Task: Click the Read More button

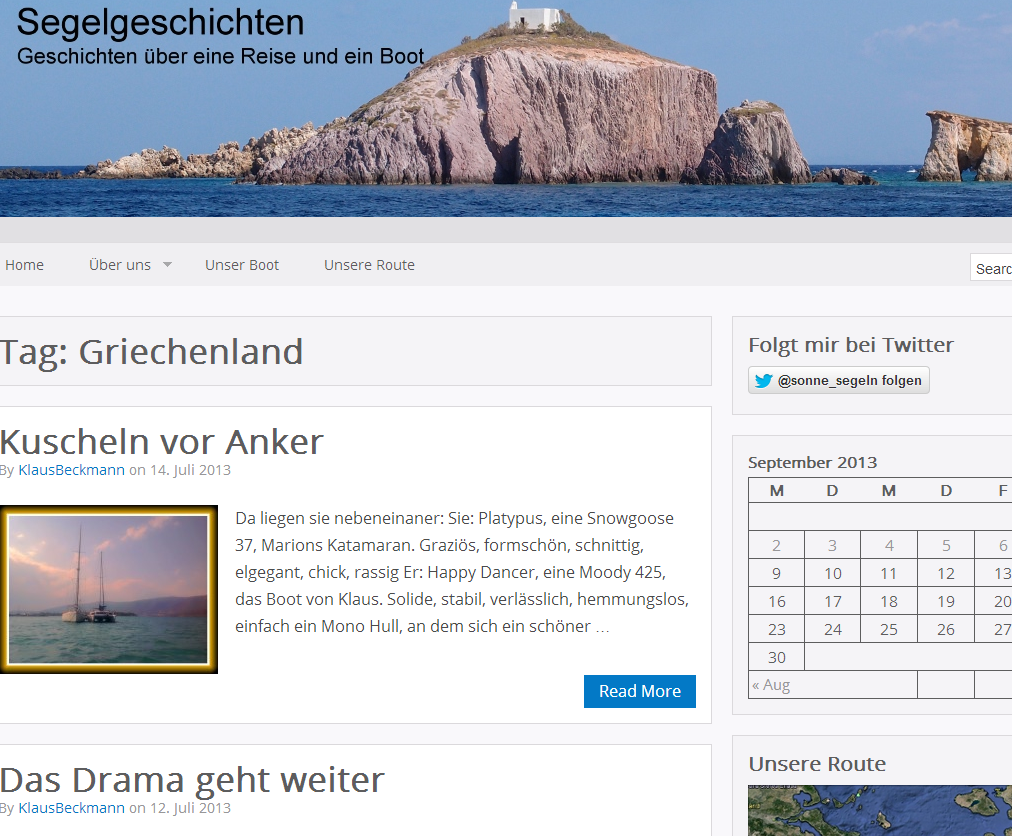Action: point(640,691)
